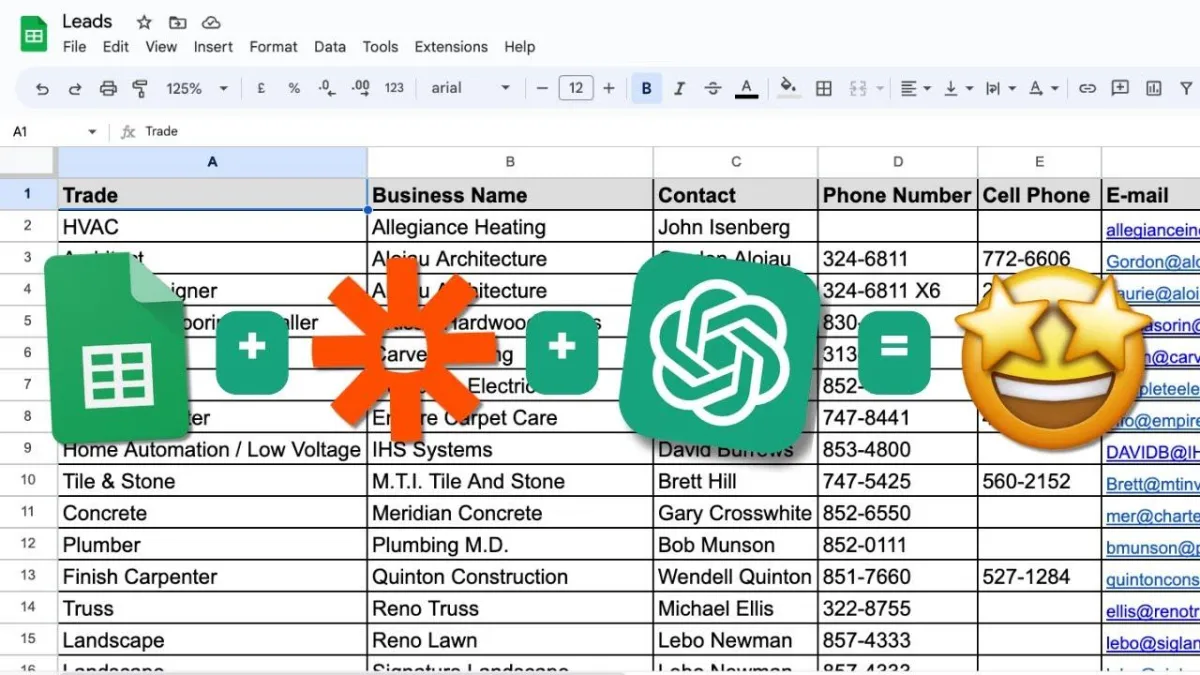The height and width of the screenshot is (675, 1200).
Task: Insert a link into the cell
Action: point(1087,88)
